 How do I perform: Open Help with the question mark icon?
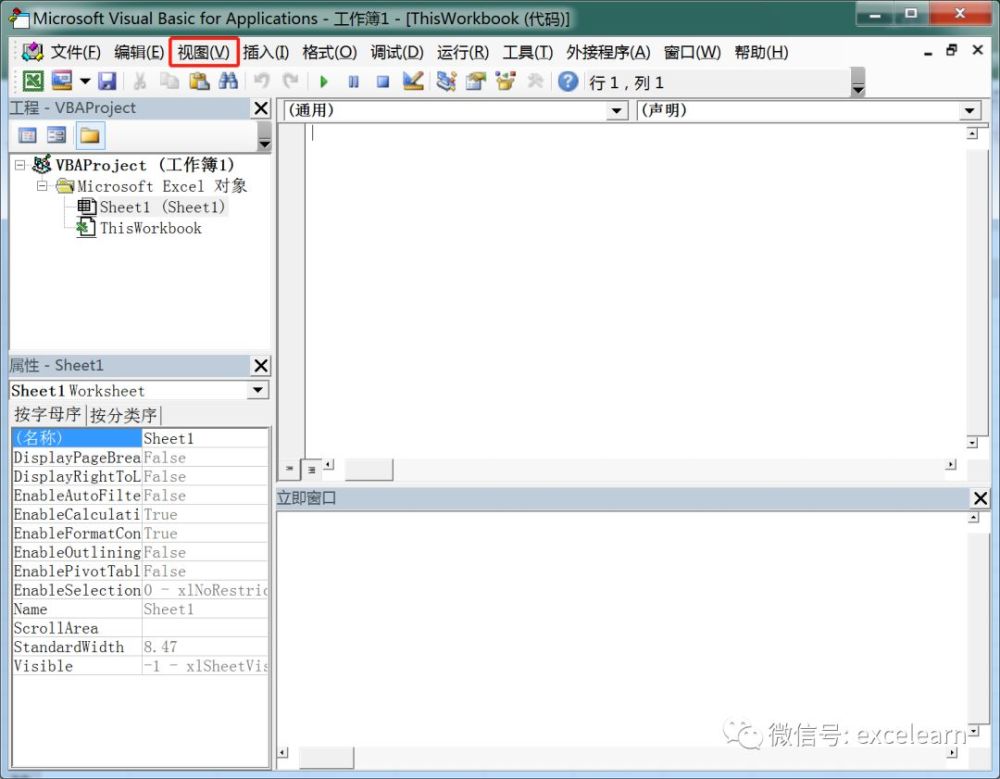tap(568, 82)
